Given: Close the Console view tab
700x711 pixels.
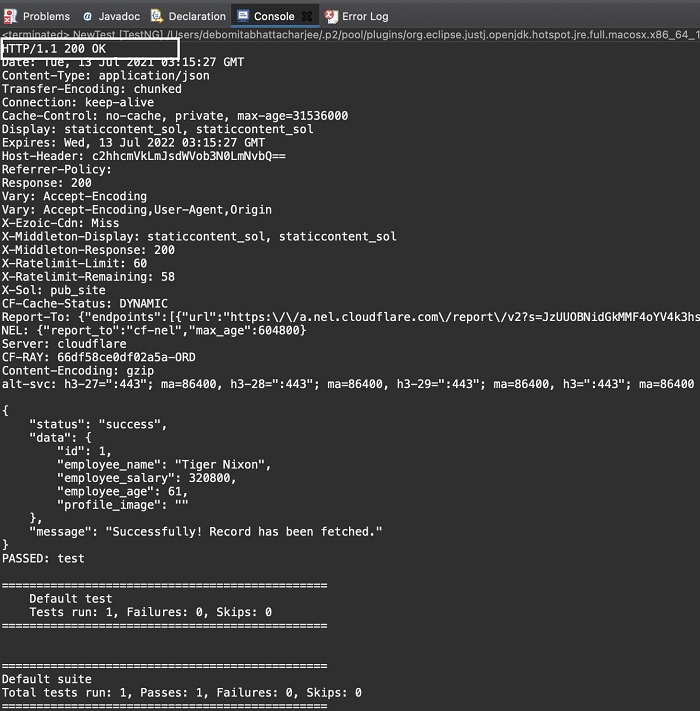Looking at the screenshot, I should tap(307, 16).
